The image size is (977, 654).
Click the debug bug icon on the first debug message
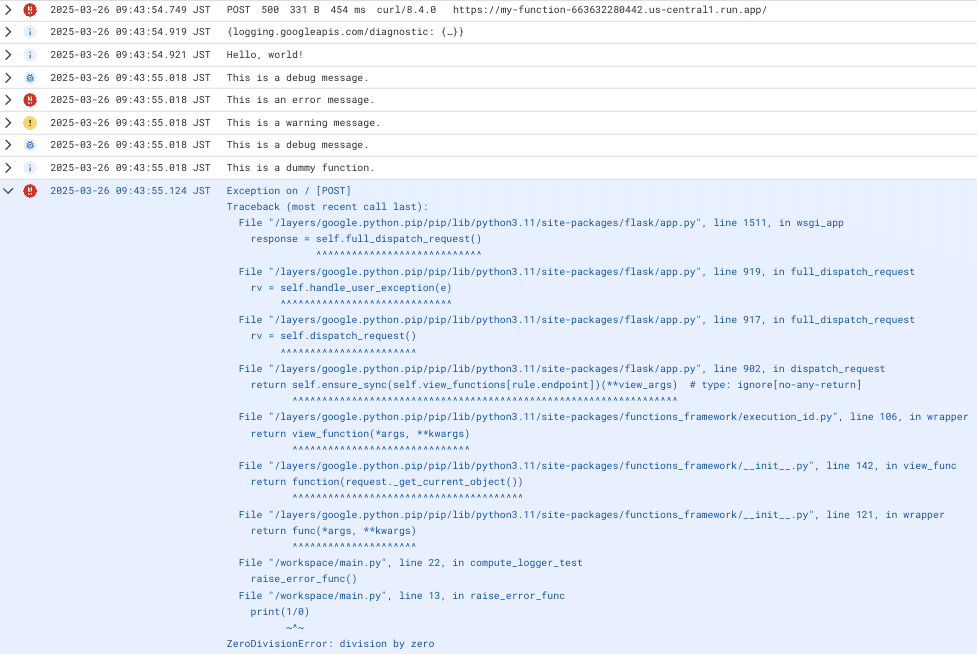(29, 77)
